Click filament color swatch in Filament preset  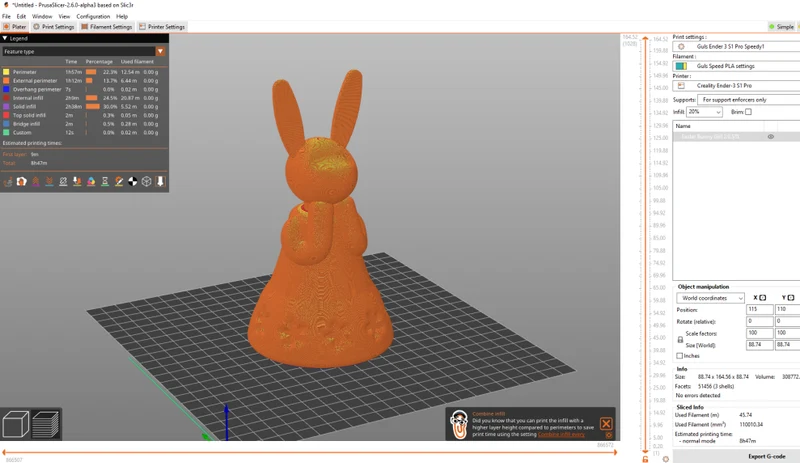(x=681, y=66)
